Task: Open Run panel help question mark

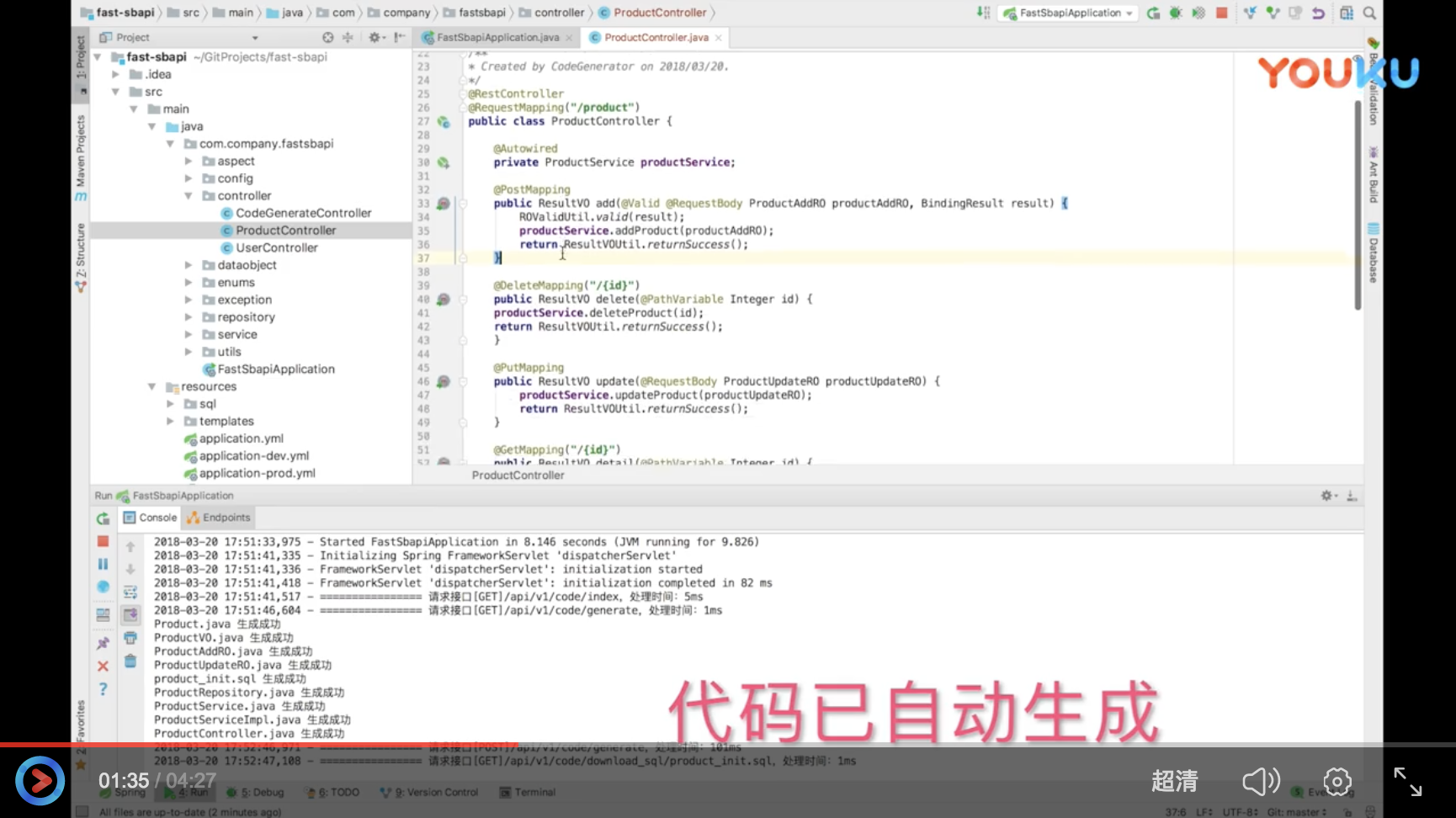Action: (103, 689)
